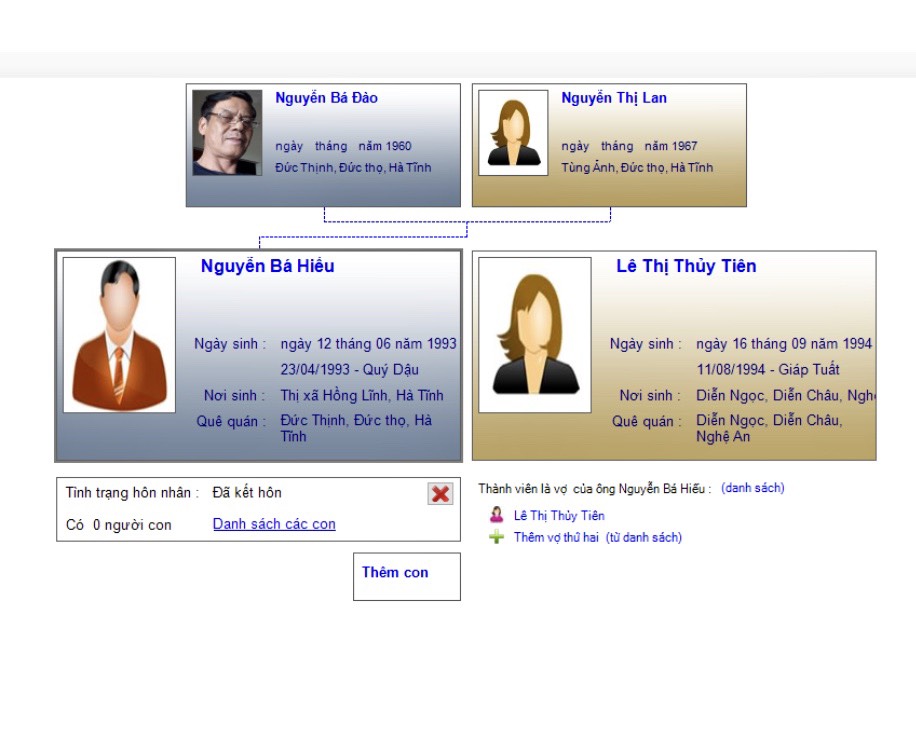Click năm 1960 on Nguyễn Bá Đào card
The image size is (916, 731).
coord(385,145)
